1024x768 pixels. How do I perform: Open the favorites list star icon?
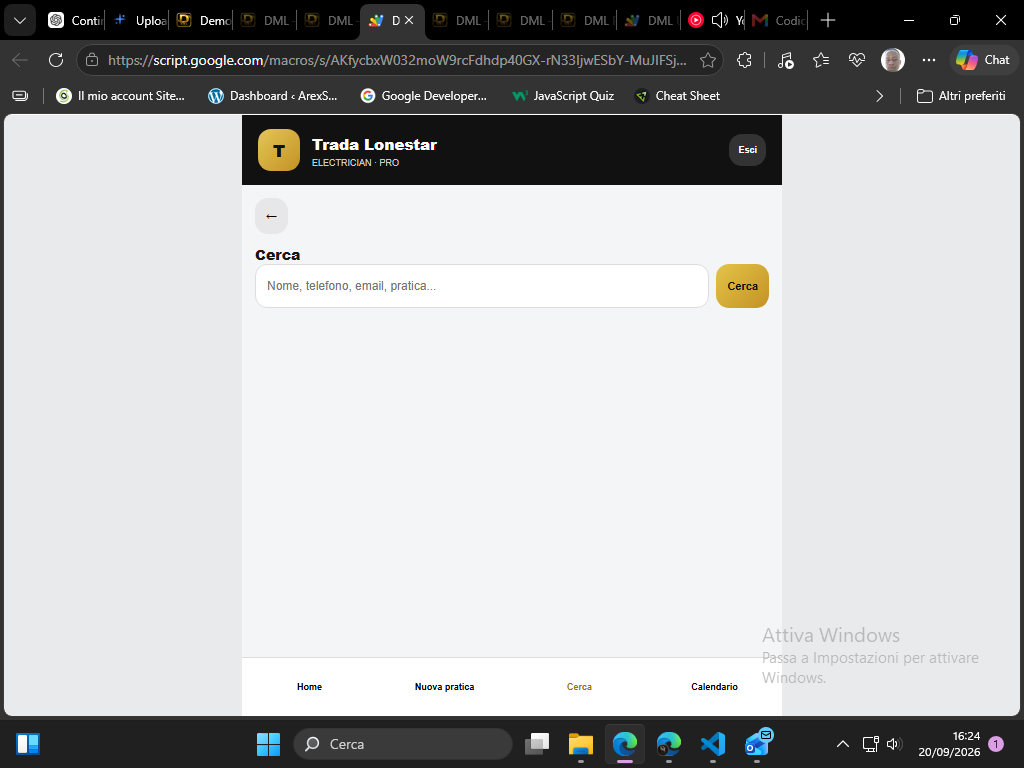click(x=821, y=60)
